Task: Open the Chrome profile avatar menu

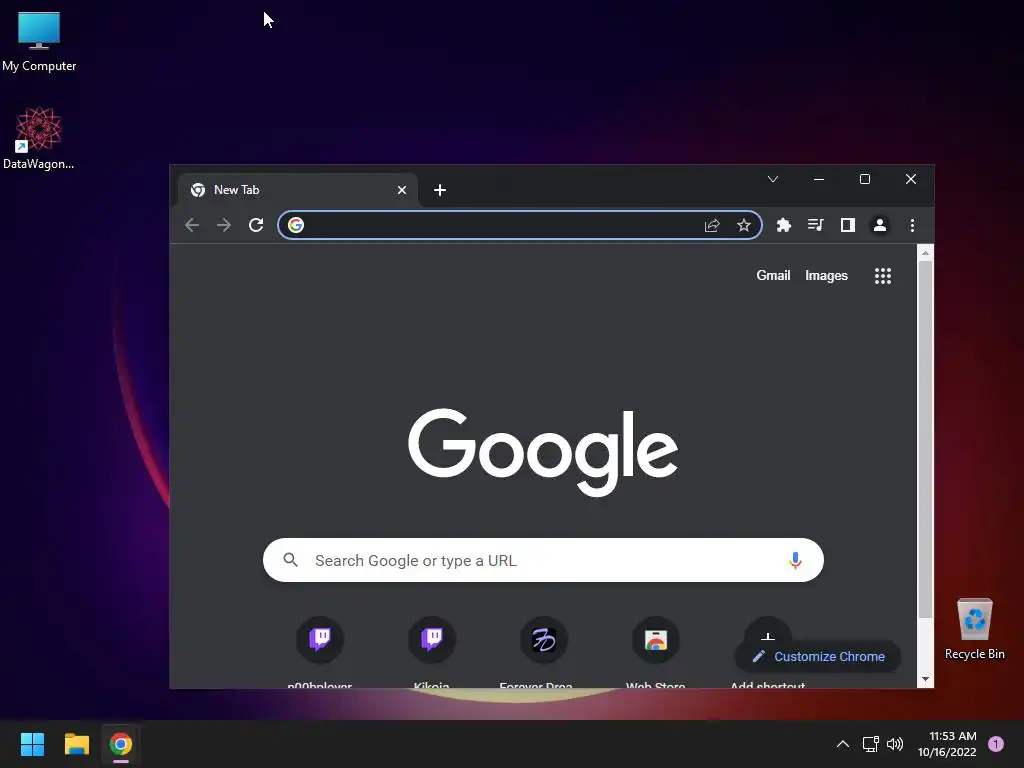Action: (880, 225)
